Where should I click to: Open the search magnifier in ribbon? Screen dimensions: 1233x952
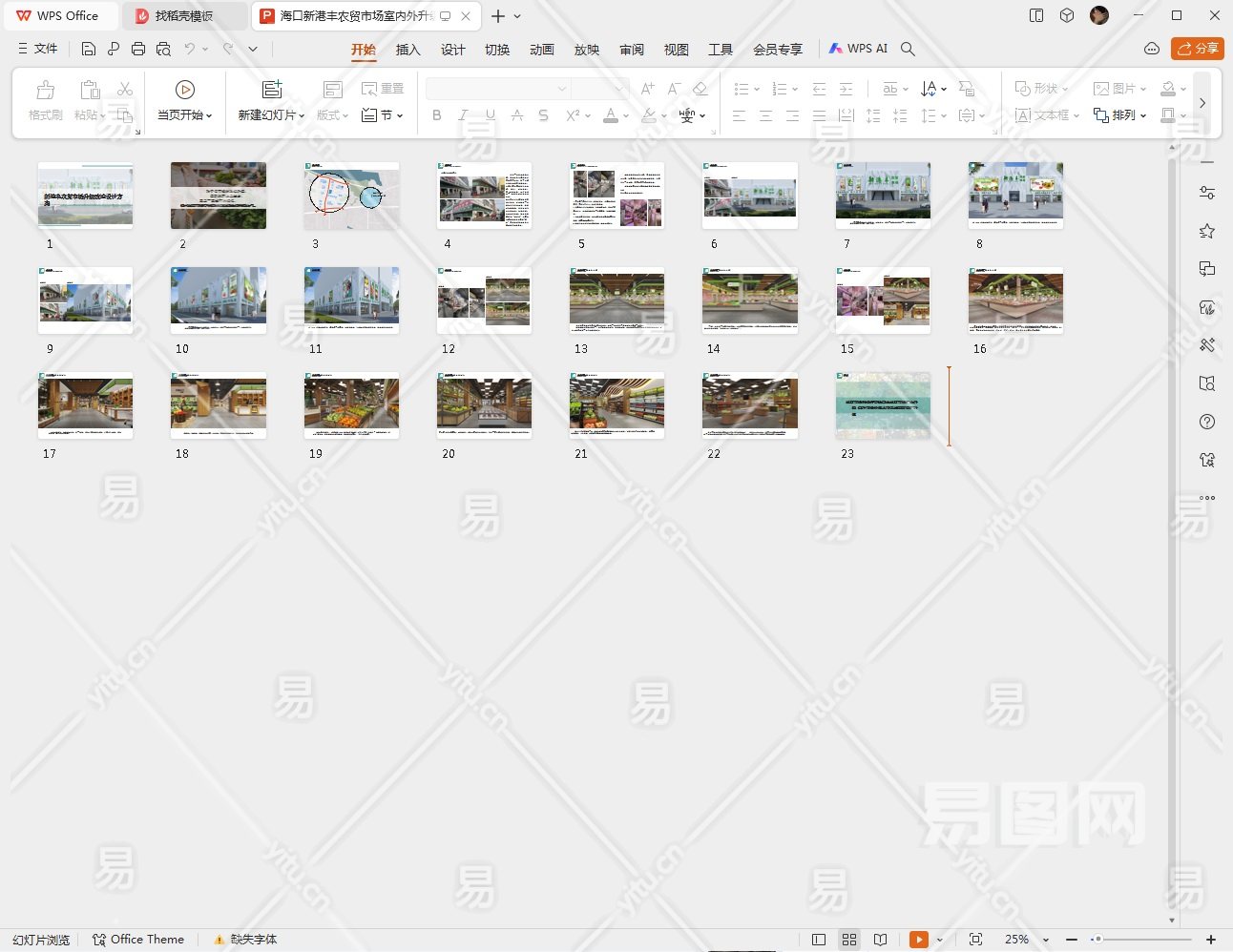909,49
